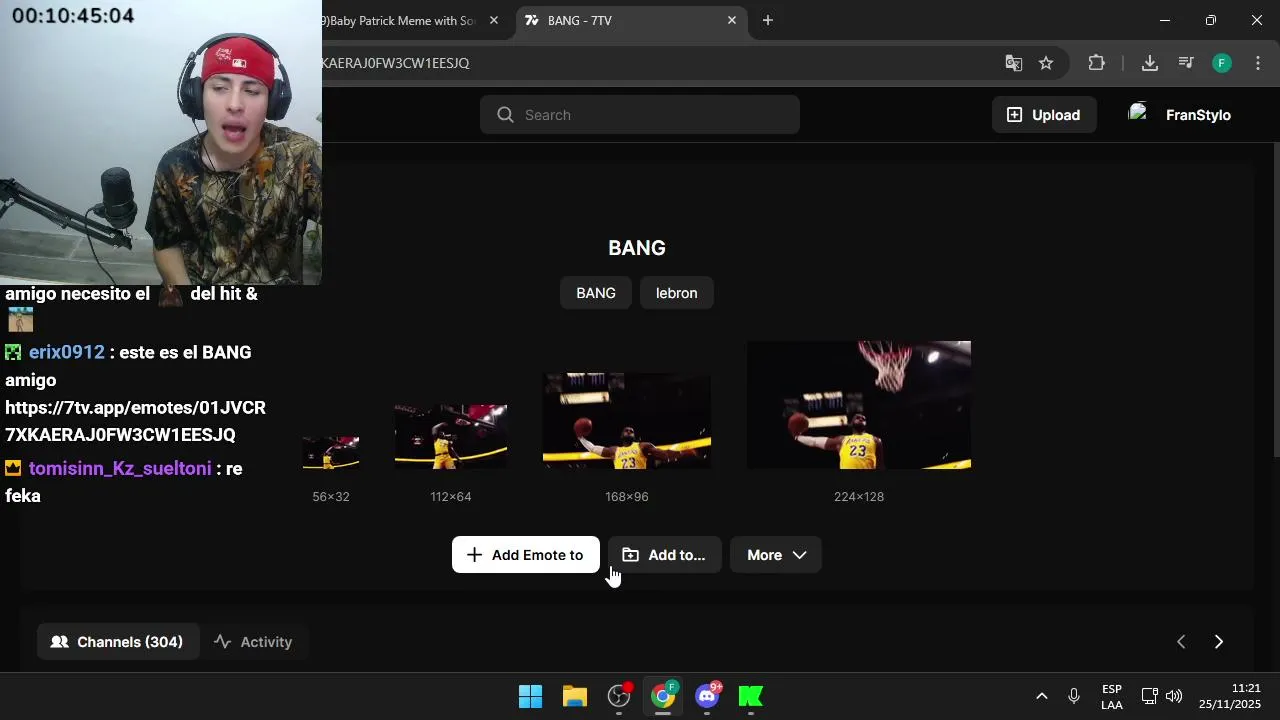Go to next channels page arrow

[x=1219, y=642]
